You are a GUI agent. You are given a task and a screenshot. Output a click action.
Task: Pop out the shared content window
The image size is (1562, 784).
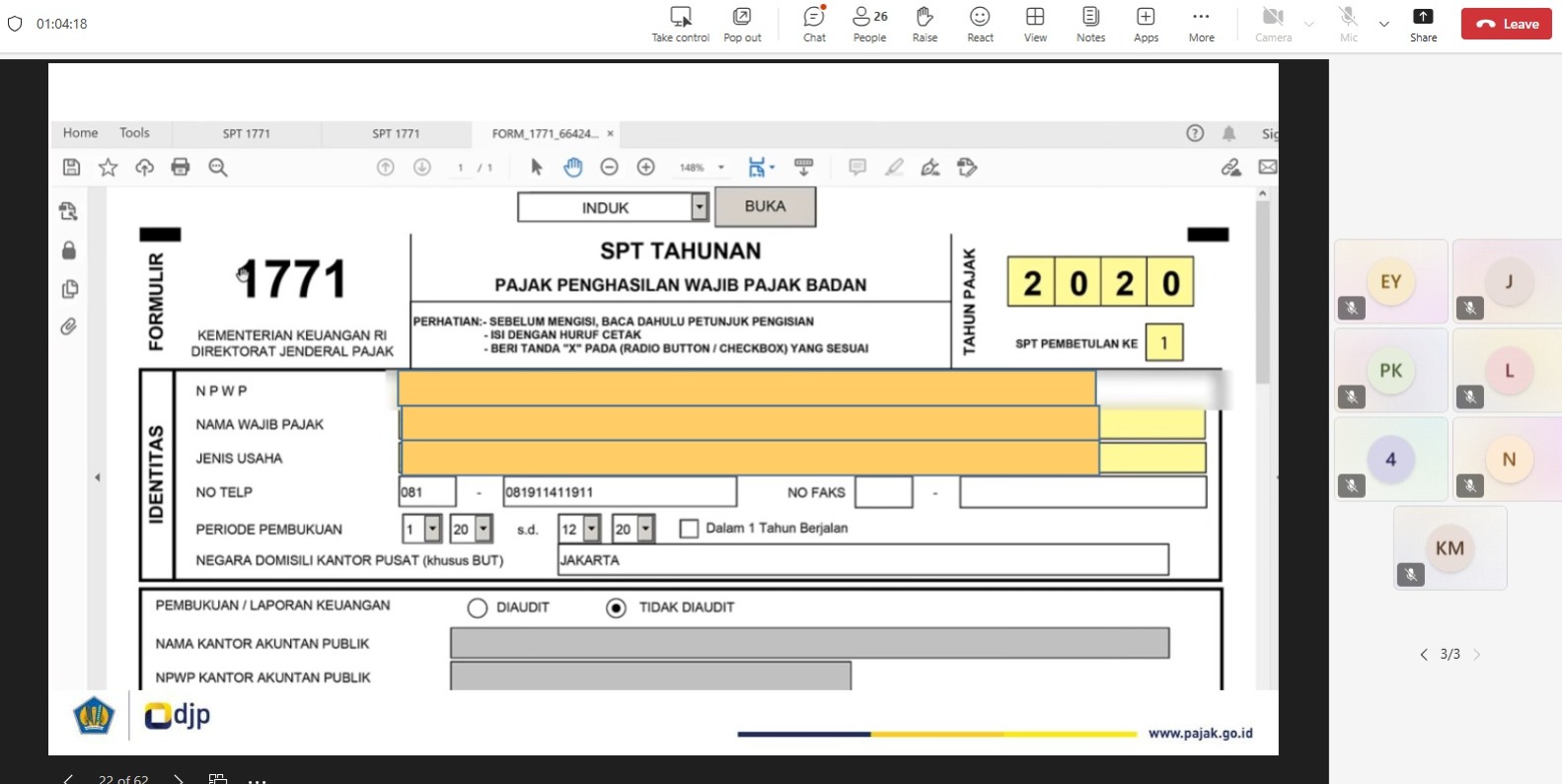point(742,24)
